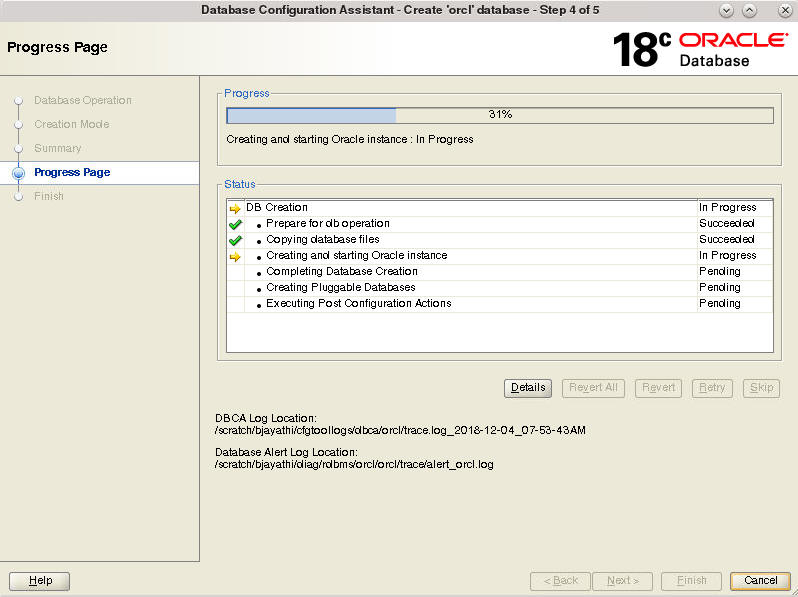The image size is (798, 597).
Task: Click the Revert All button
Action: pos(593,388)
